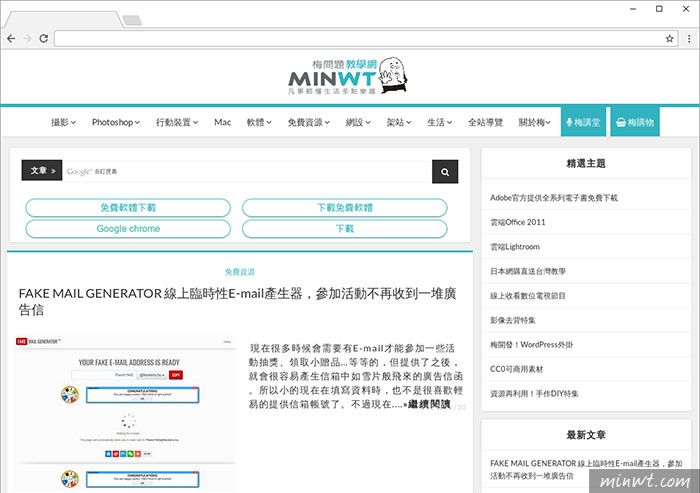Click the MINWT site logo
The height and width of the screenshot is (493, 700).
point(347,75)
